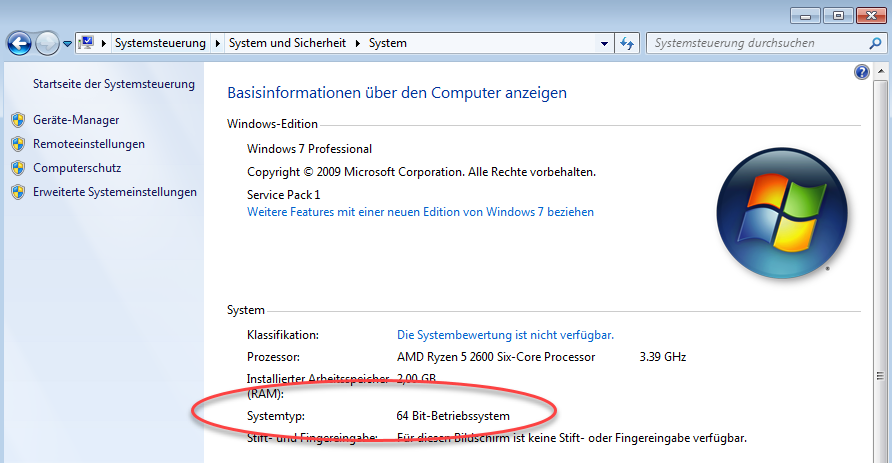The image size is (892, 463).
Task: Click the computer icon in address bar
Action: click(x=87, y=43)
